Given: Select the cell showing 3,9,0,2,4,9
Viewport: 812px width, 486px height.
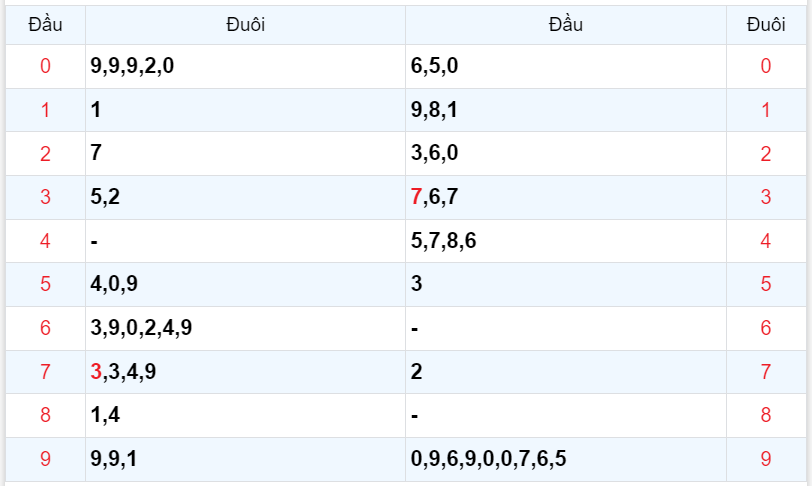Looking at the screenshot, I should (x=141, y=328).
